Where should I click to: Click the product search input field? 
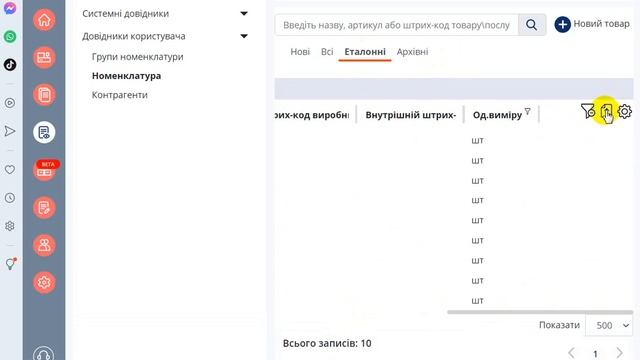396,25
